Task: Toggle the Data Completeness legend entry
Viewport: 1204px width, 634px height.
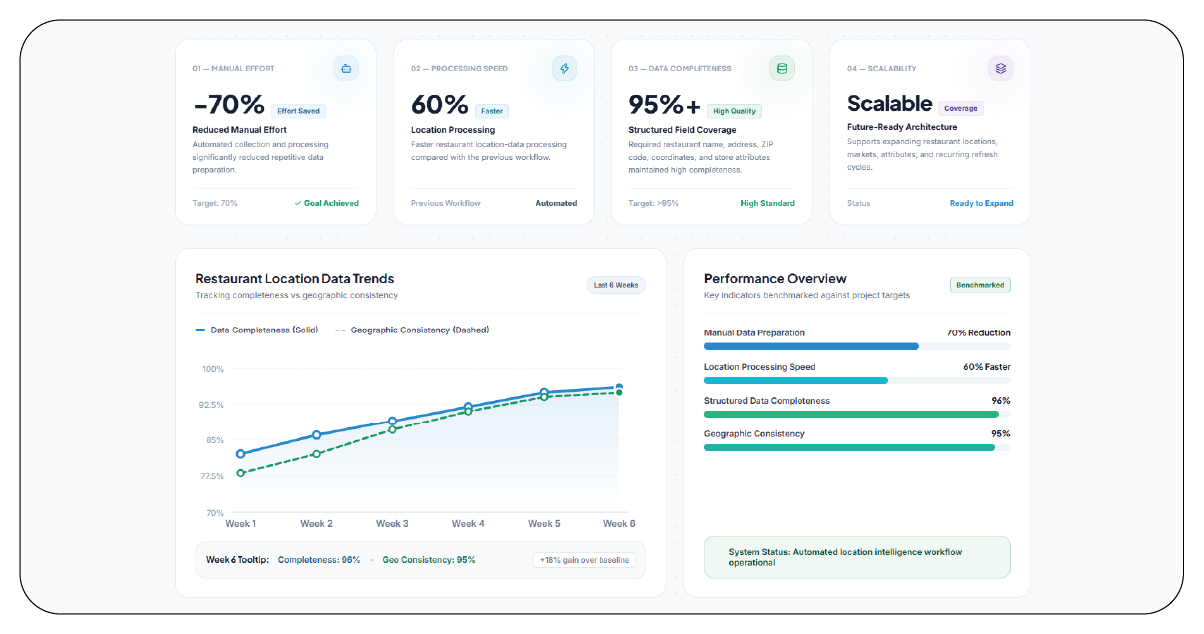Action: click(257, 329)
